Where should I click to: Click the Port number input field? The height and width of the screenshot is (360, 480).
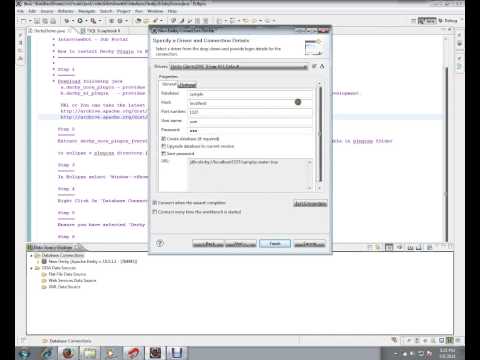pyautogui.click(x=250, y=112)
